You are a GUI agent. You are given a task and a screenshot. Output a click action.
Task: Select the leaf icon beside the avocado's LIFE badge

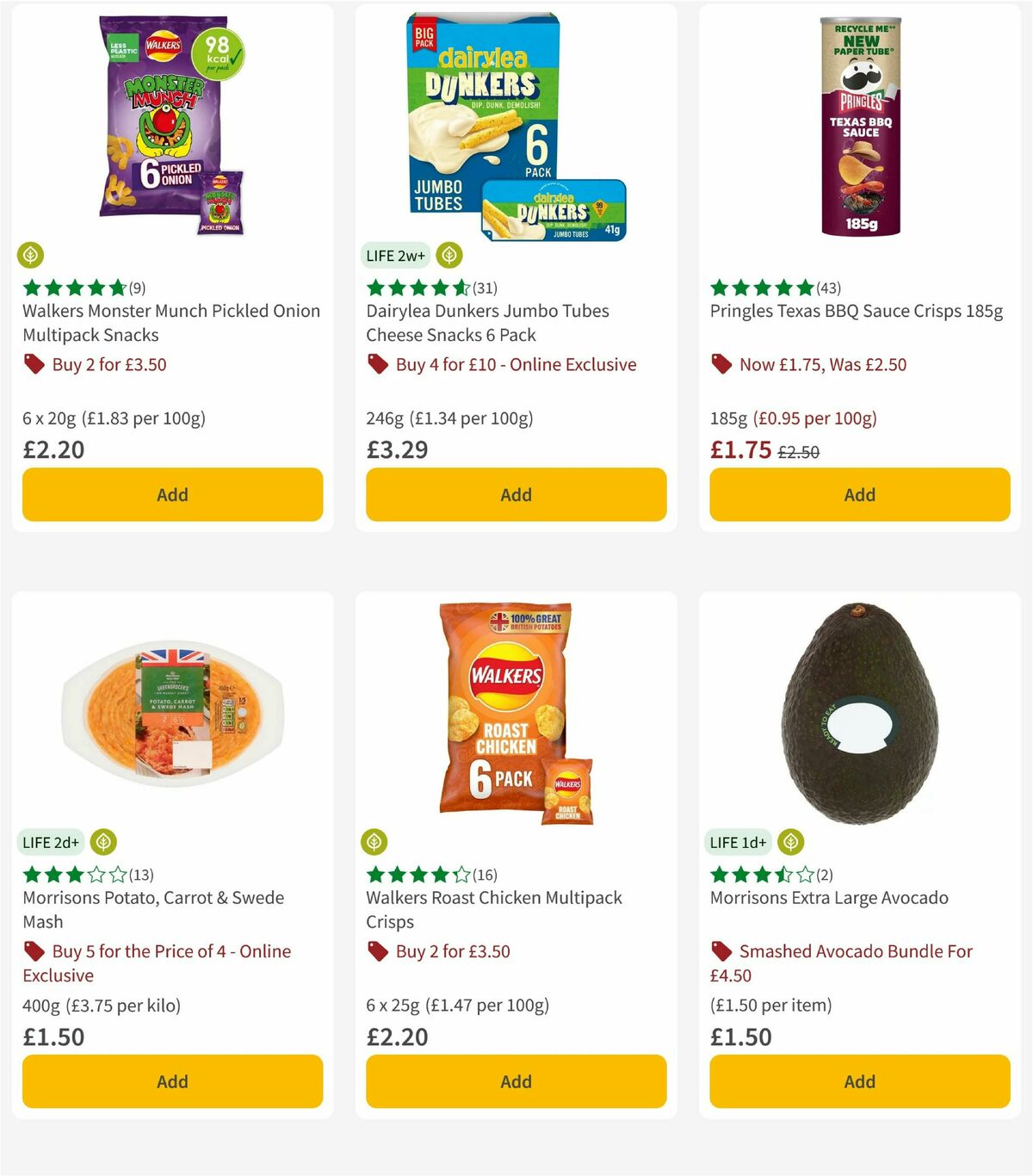789,842
